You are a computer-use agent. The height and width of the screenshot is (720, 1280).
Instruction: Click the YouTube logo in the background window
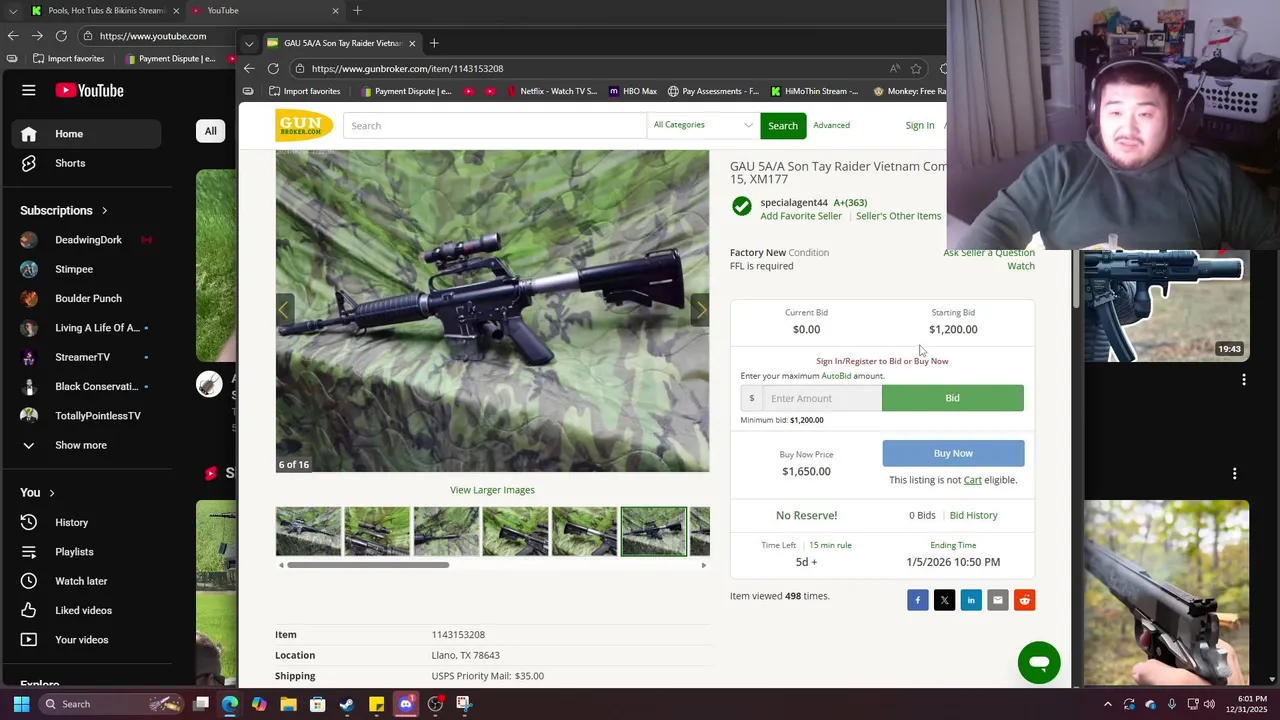tap(89, 90)
